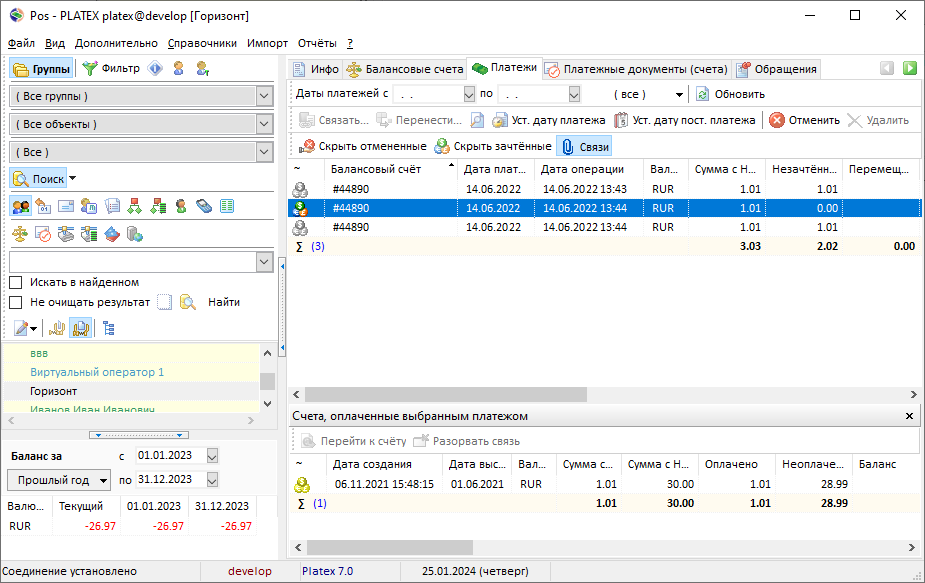Viewport: 925px width, 583px height.
Task: Click the server with globe icon
Action: (x=135, y=234)
